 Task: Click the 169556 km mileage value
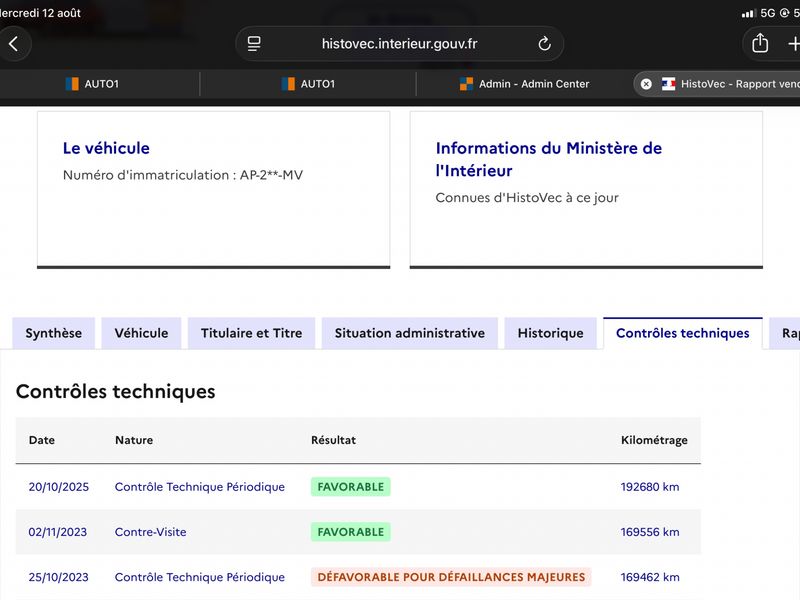click(x=650, y=532)
